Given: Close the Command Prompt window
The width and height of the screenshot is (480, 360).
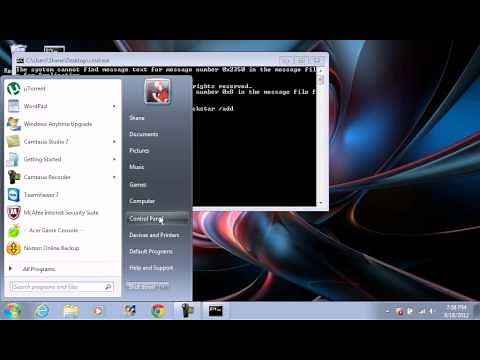Looking at the screenshot, I should (x=316, y=60).
